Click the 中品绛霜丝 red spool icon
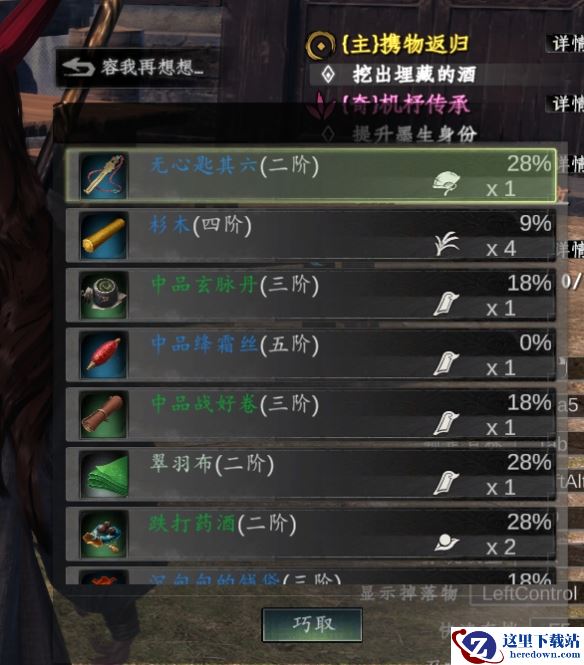 point(103,355)
